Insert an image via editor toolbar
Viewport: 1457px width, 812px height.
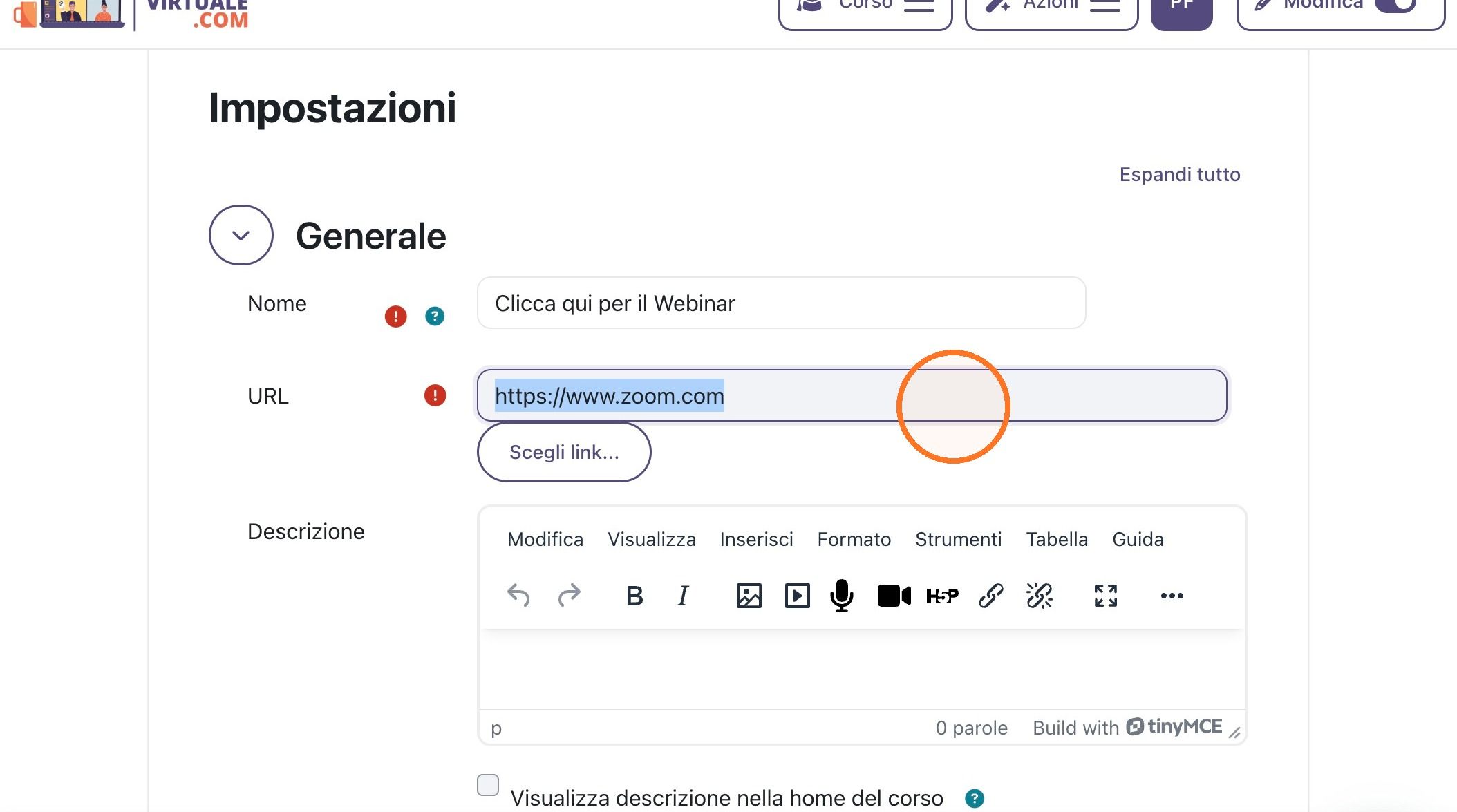tap(749, 596)
